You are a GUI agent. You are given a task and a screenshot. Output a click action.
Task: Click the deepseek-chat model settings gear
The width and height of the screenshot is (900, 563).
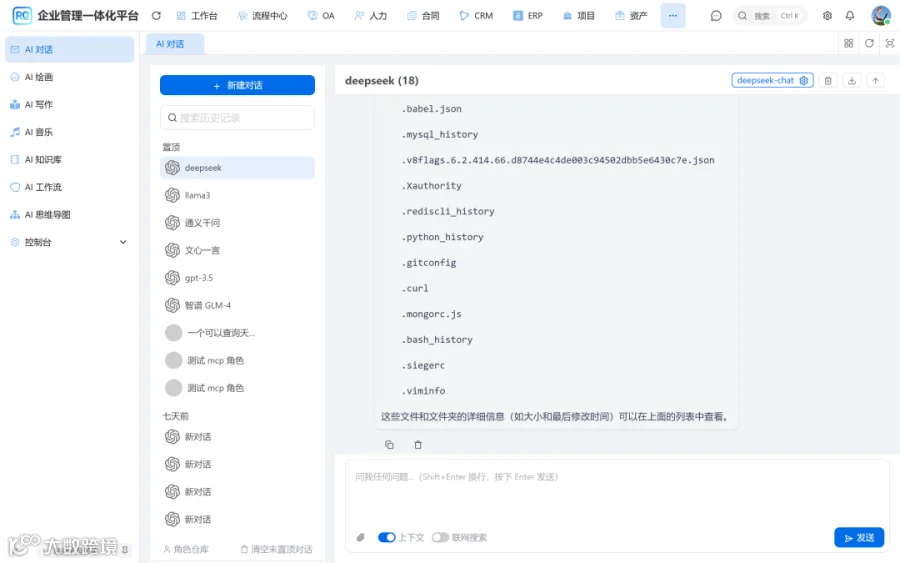coord(804,81)
